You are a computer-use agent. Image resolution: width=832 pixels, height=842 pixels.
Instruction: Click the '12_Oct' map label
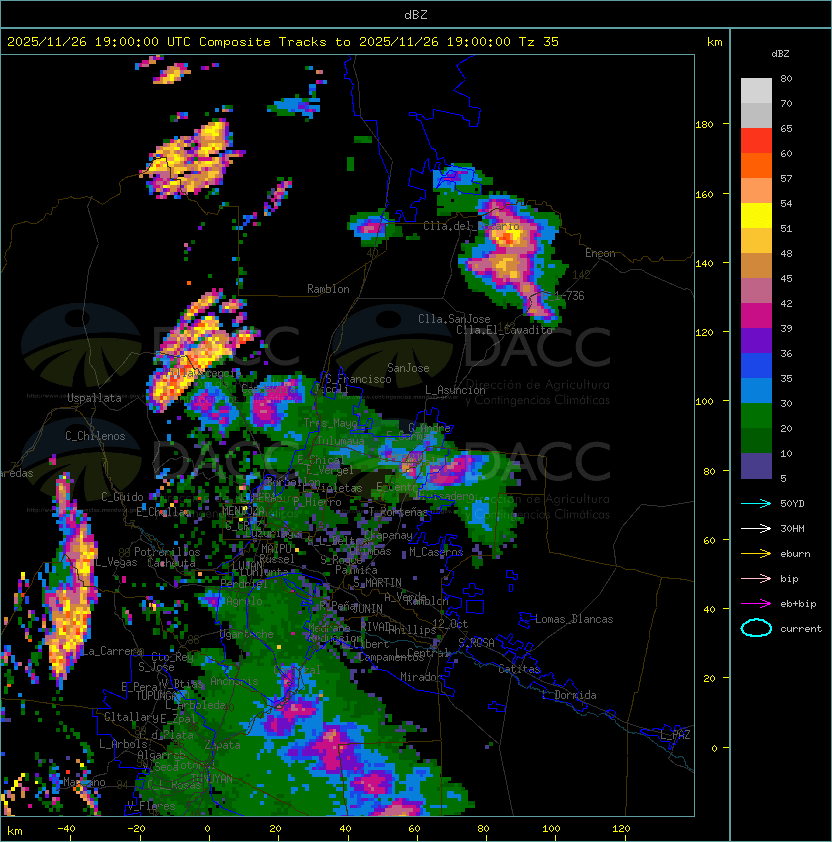(450, 624)
